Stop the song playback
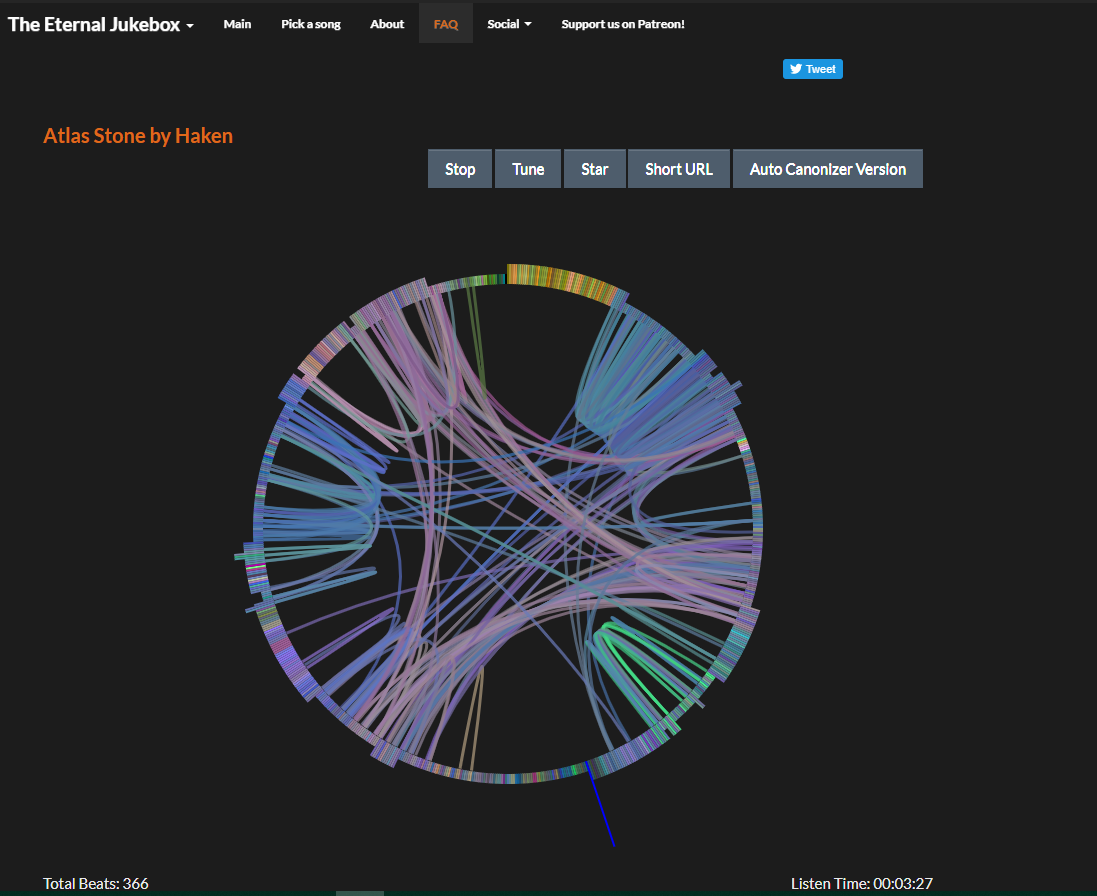 click(460, 169)
